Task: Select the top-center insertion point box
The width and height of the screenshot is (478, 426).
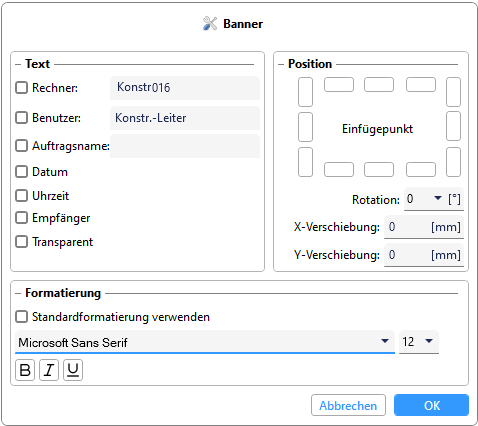Action: tap(379, 85)
